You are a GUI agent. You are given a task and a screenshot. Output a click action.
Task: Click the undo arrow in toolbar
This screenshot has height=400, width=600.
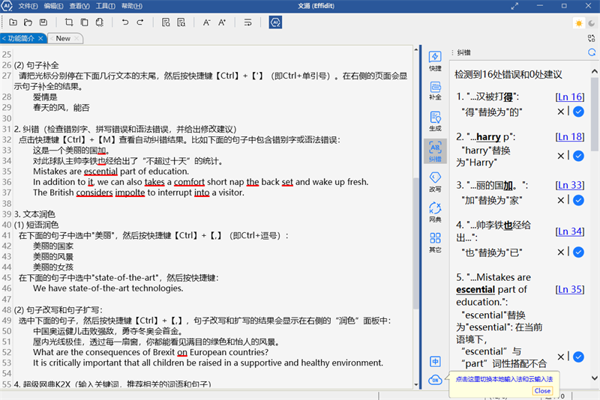(x=124, y=21)
